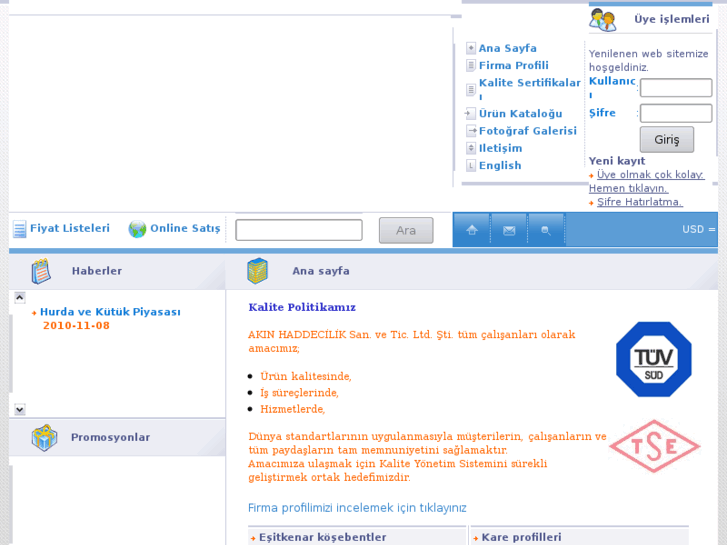Click the envelope mail icon in blue toolbar
This screenshot has width=727, height=545.
point(509,230)
